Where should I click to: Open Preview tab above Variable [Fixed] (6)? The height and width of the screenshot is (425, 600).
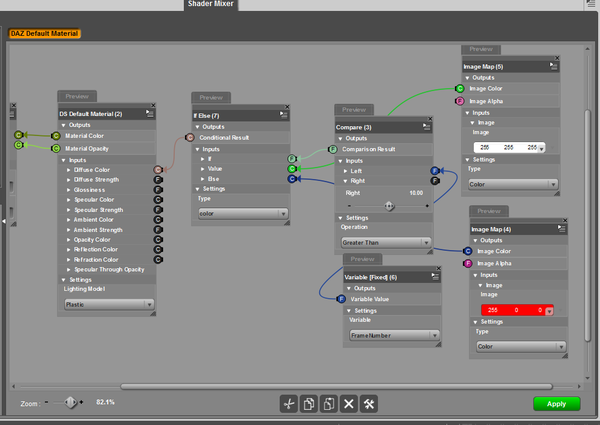[362, 259]
